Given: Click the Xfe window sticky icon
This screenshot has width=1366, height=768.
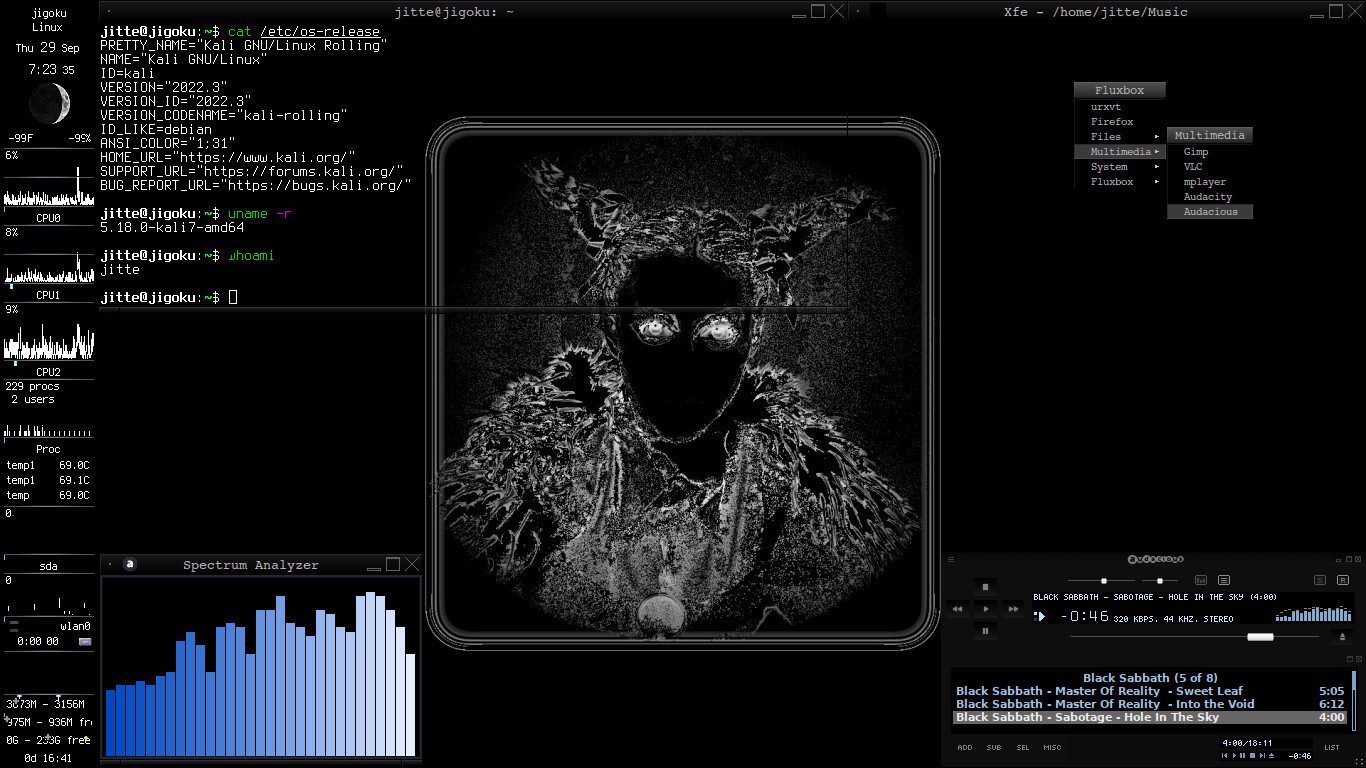Looking at the screenshot, I should (x=857, y=12).
